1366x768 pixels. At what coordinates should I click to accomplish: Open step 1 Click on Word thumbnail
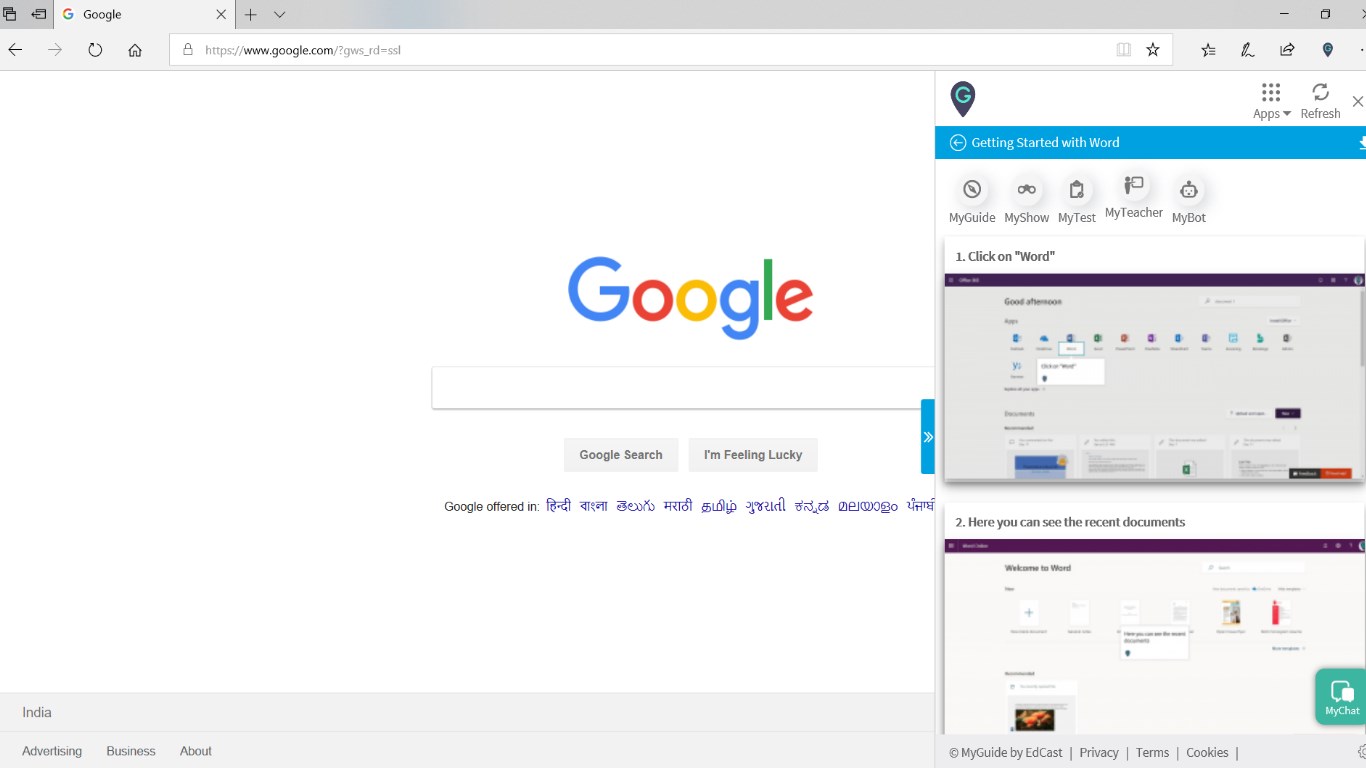click(x=1154, y=377)
